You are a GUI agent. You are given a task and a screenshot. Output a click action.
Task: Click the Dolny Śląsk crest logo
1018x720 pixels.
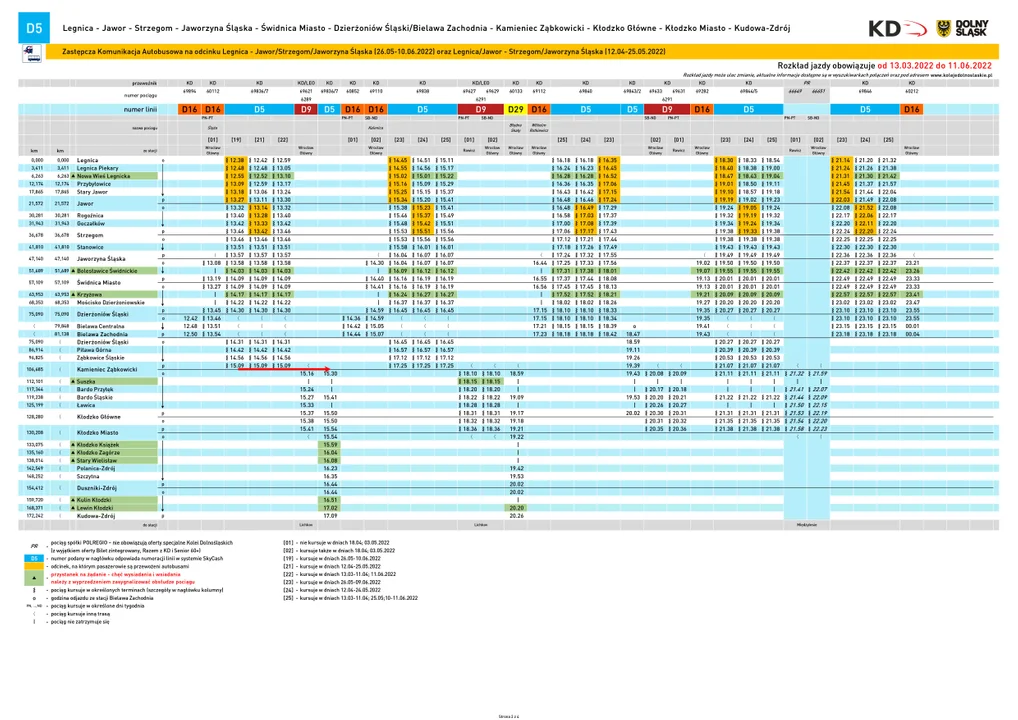coord(963,28)
